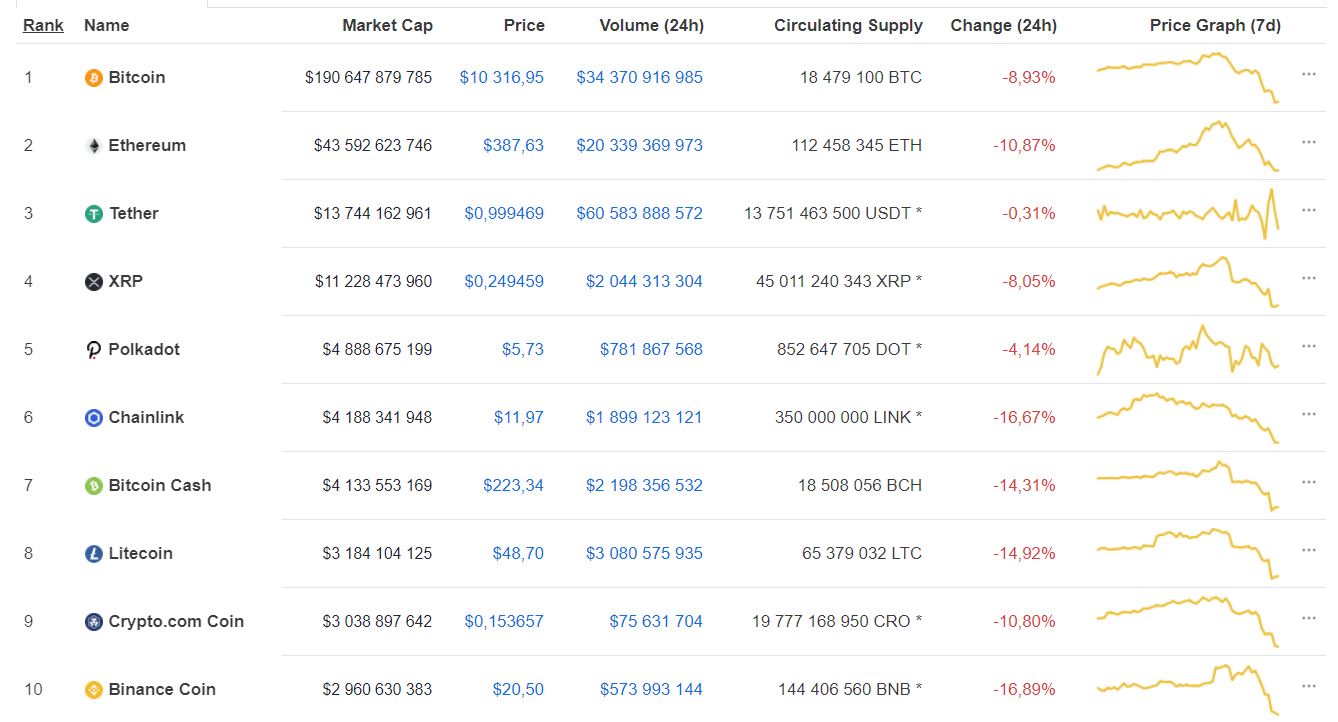Click Chainlink price $11,97

pos(519,417)
